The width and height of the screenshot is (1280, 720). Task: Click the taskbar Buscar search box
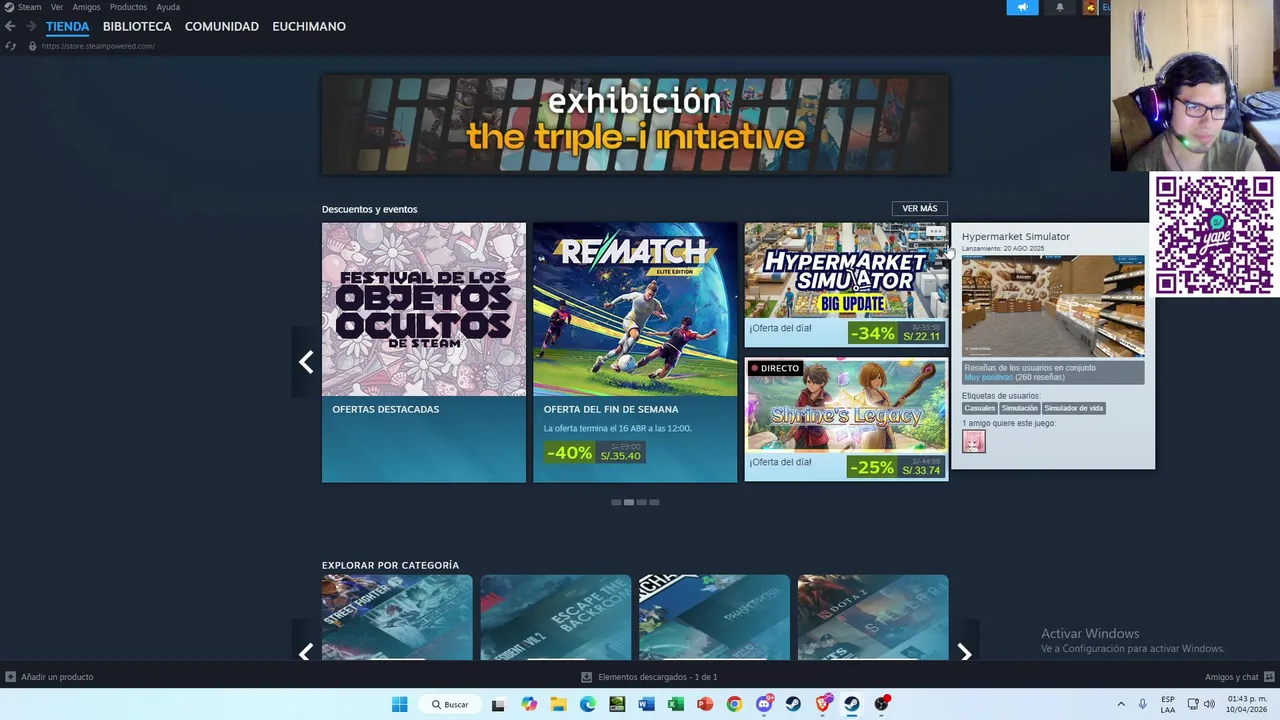[450, 704]
